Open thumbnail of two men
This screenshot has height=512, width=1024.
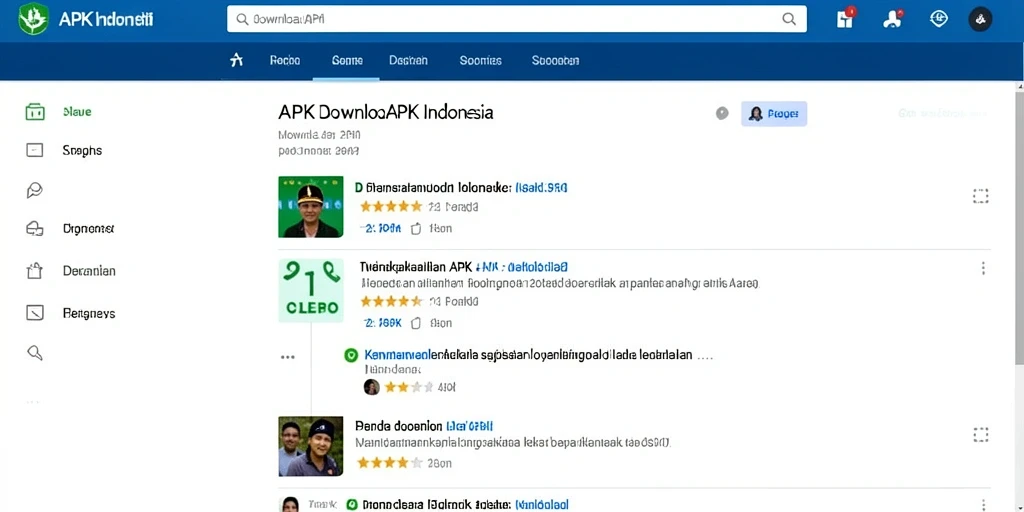pos(310,446)
